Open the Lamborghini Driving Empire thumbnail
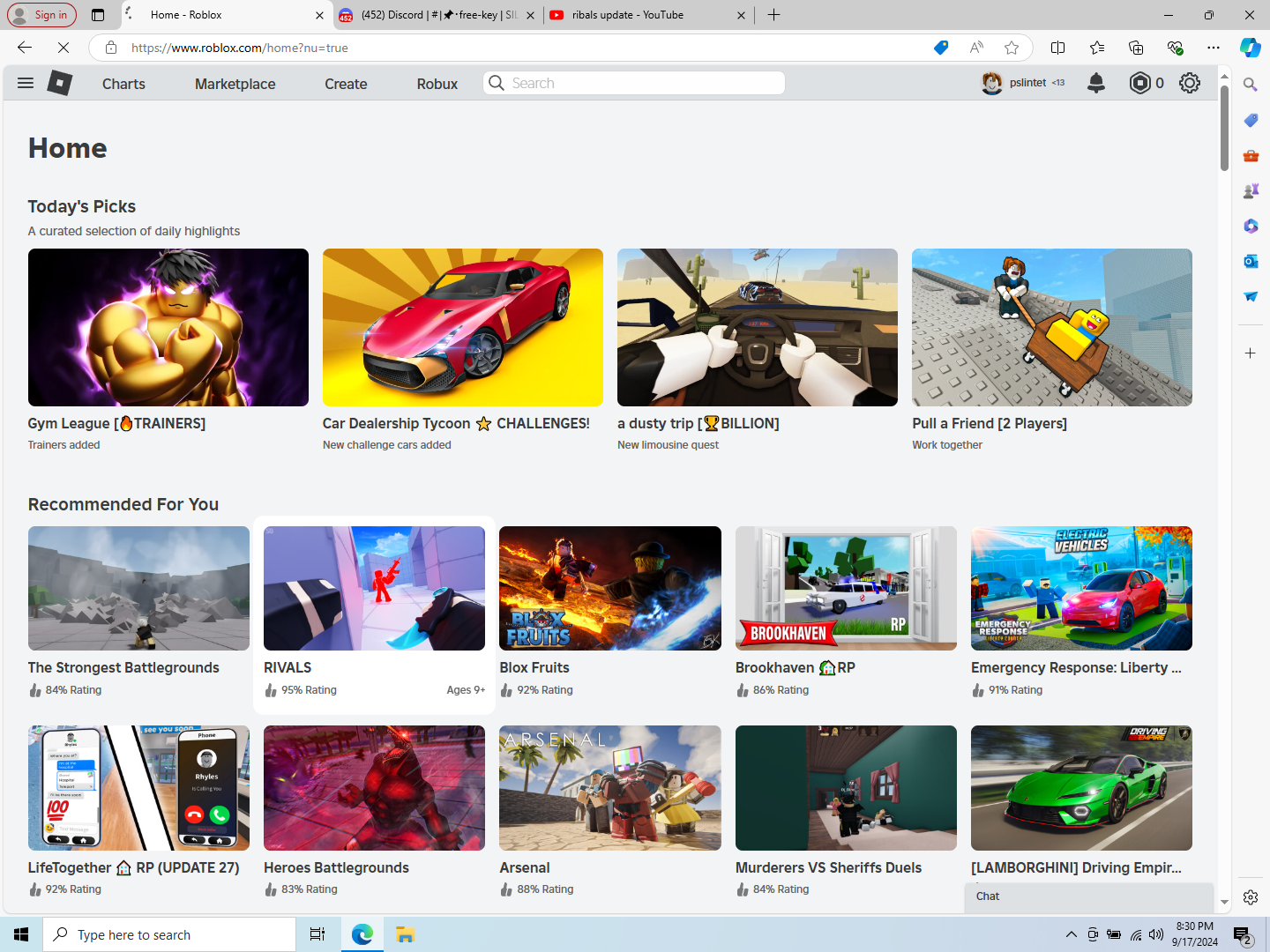Viewport: 1270px width, 952px height. pyautogui.click(x=1081, y=788)
